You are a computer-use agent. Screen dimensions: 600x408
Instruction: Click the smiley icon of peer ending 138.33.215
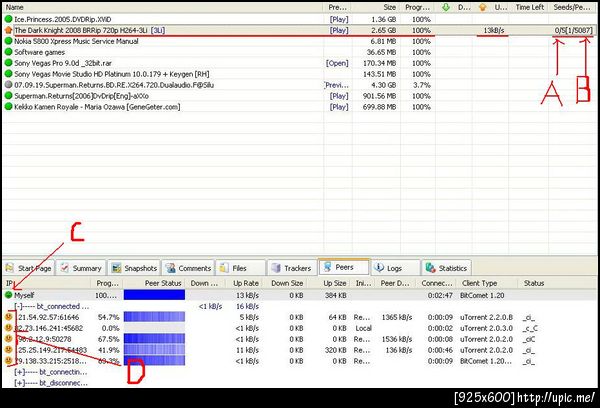point(8,361)
